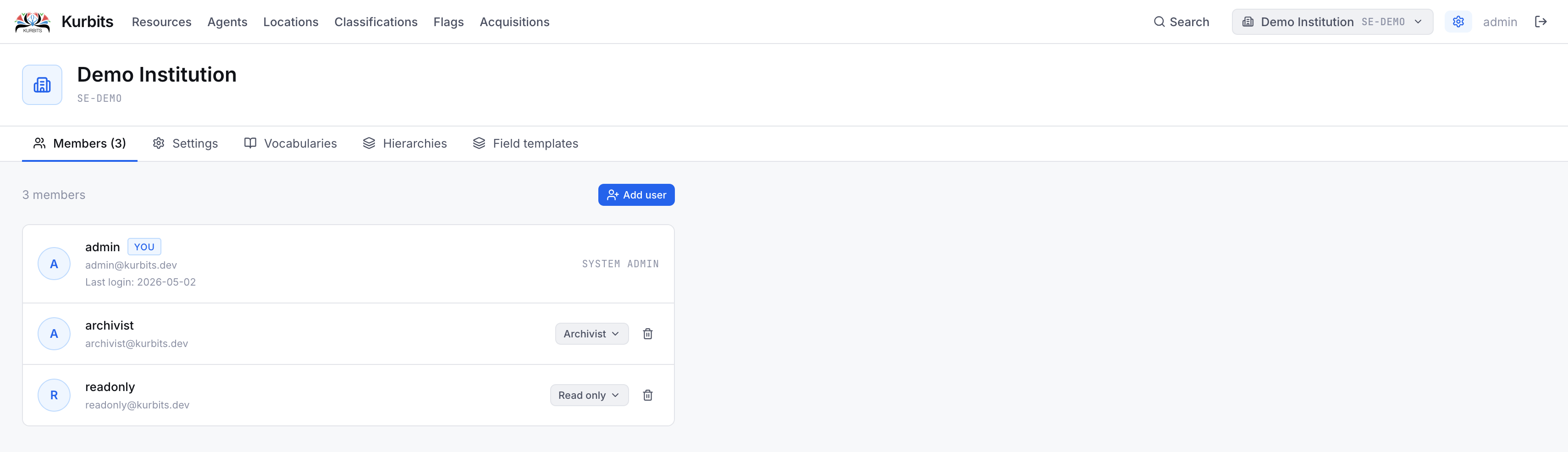This screenshot has height=452, width=1568.
Task: Open the settings gear icon near admin
Action: pyautogui.click(x=1458, y=22)
